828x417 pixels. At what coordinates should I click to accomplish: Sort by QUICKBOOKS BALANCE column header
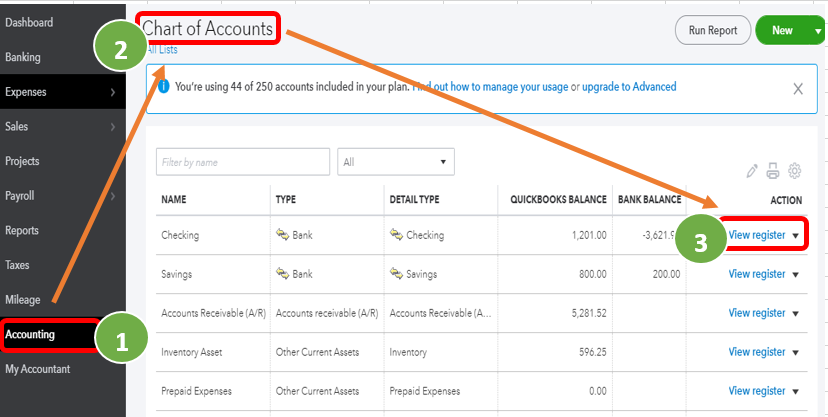coord(558,200)
